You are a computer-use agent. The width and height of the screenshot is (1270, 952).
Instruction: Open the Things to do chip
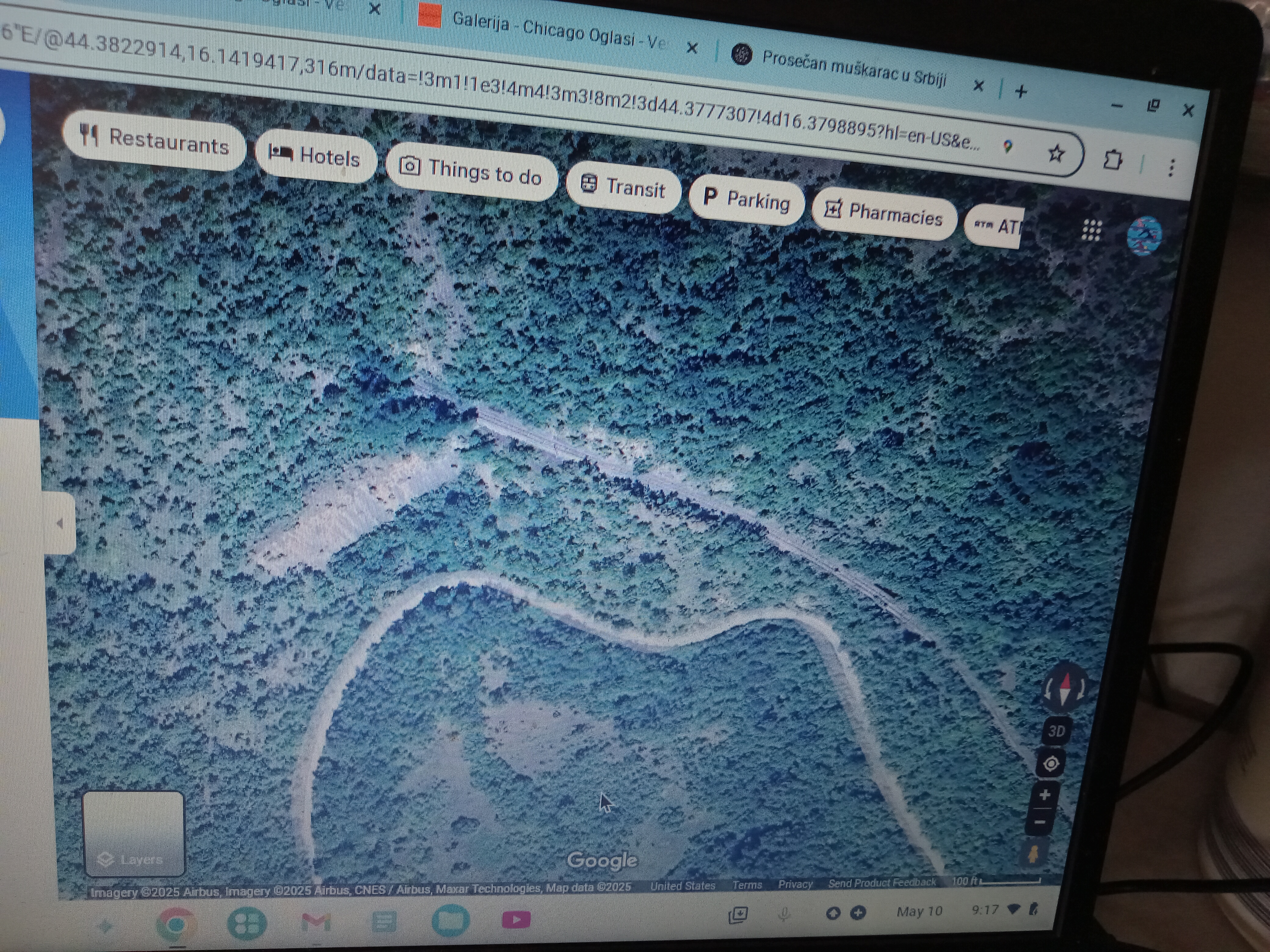coord(471,171)
